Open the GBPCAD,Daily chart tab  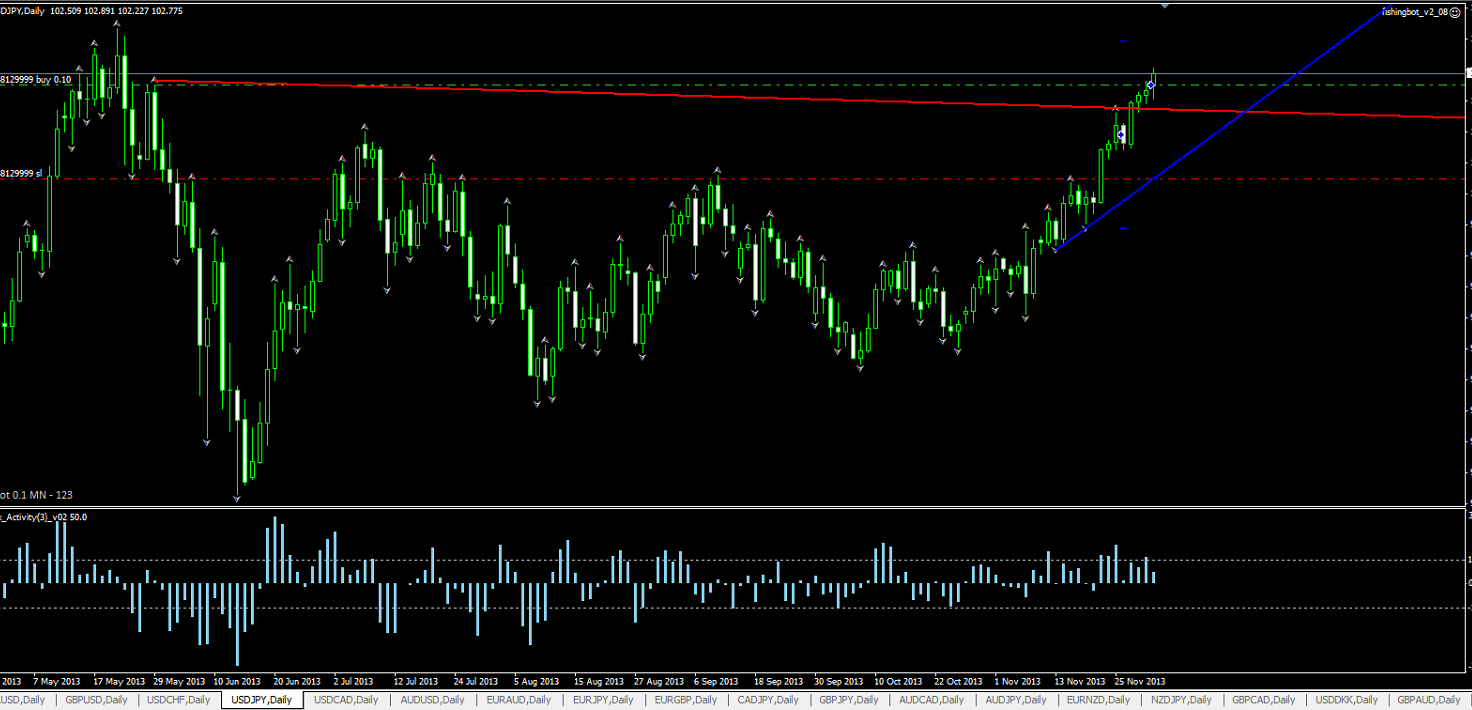pos(1264,700)
